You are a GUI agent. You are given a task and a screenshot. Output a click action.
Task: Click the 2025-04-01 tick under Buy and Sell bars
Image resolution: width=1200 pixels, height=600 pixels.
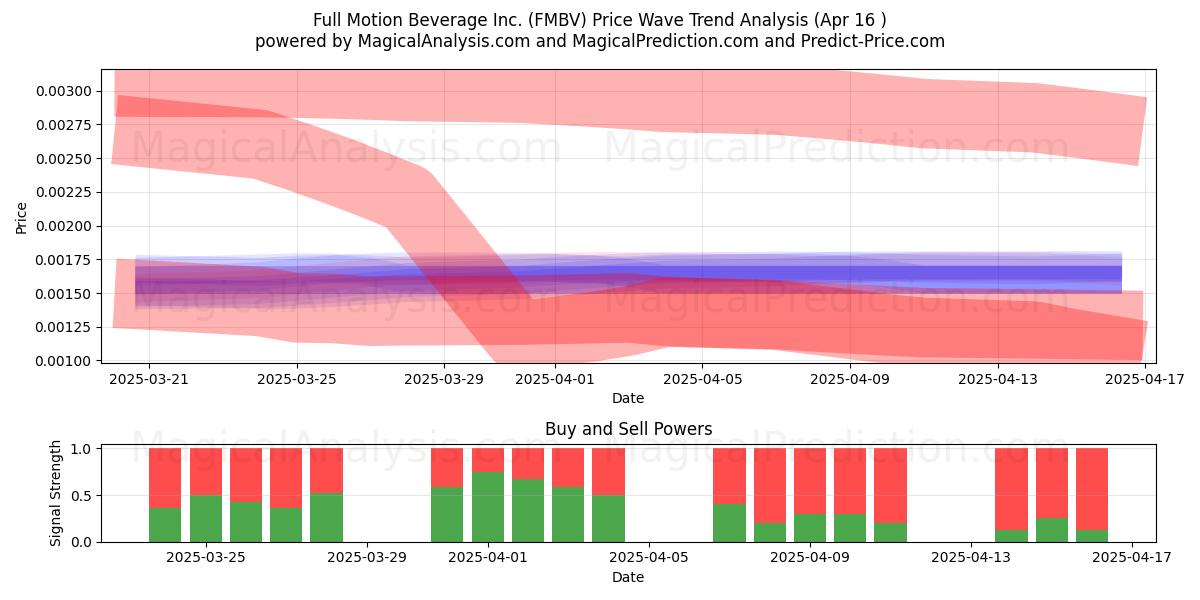pos(488,559)
